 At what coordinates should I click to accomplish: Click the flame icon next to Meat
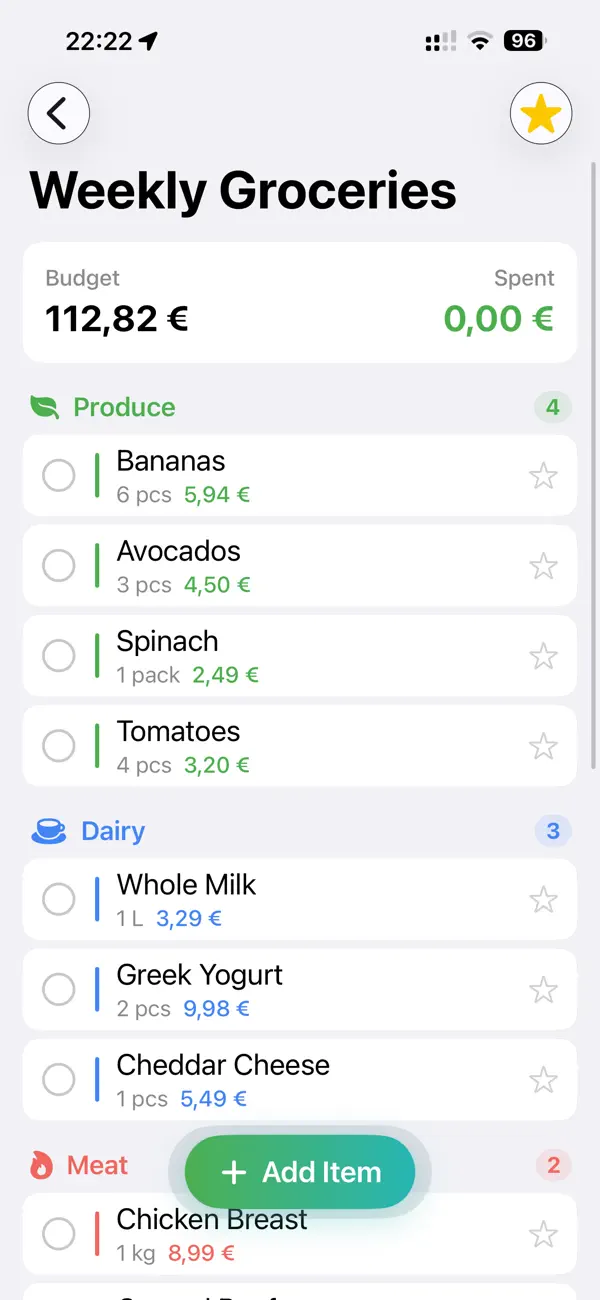pos(40,1165)
